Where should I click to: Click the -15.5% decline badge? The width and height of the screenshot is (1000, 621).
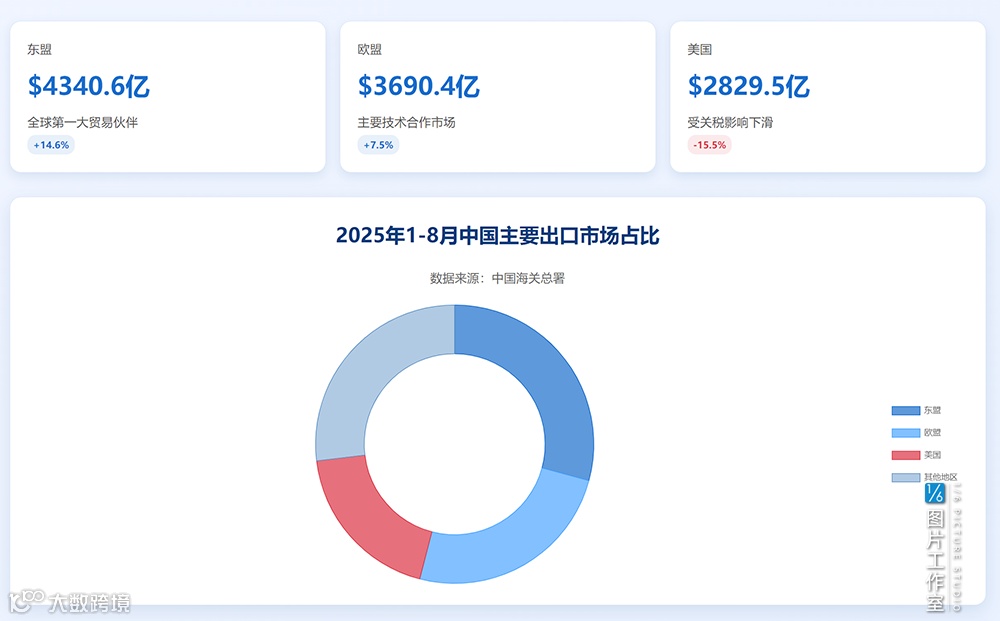coord(710,145)
